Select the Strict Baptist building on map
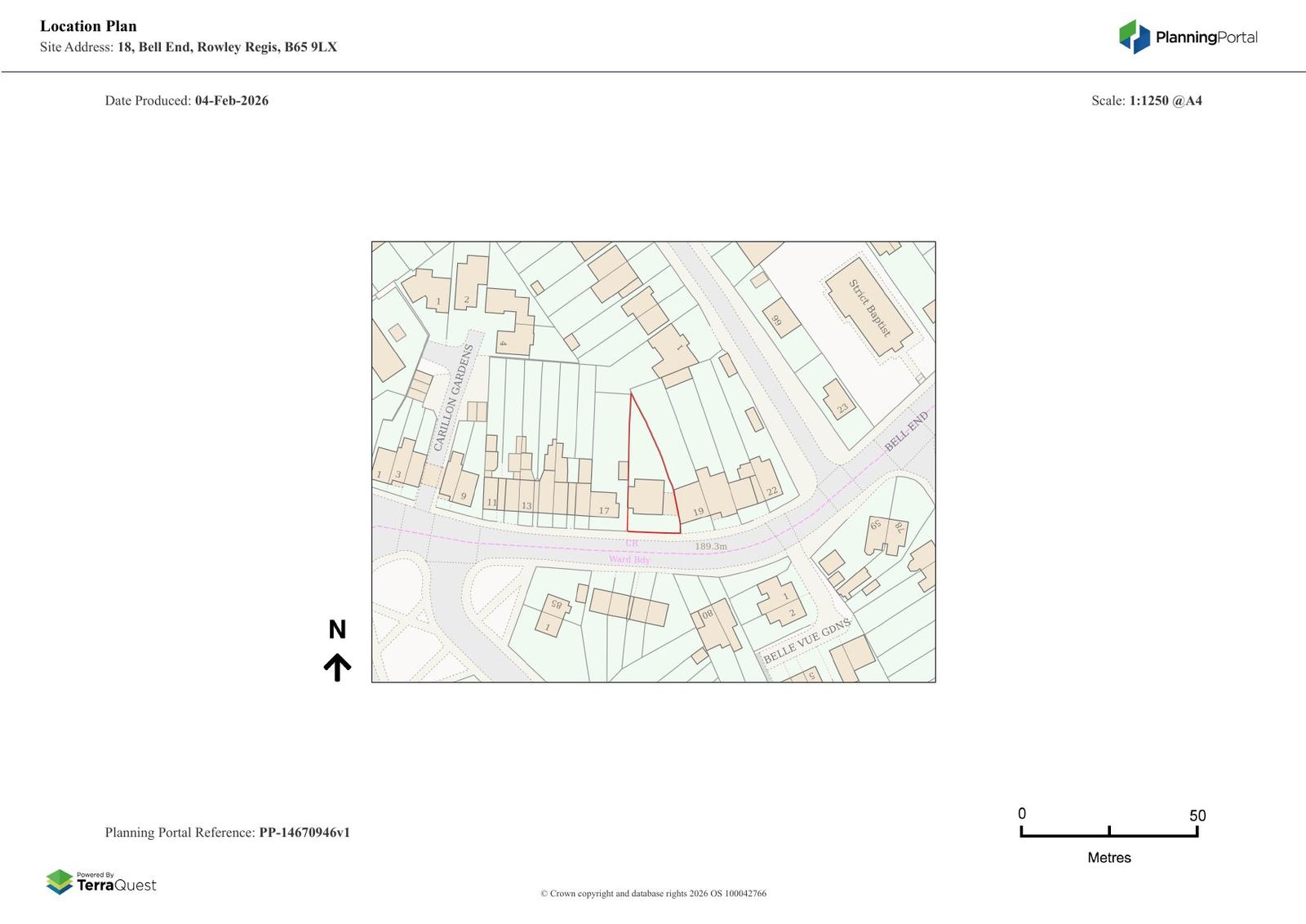The image size is (1306, 924). tap(868, 307)
